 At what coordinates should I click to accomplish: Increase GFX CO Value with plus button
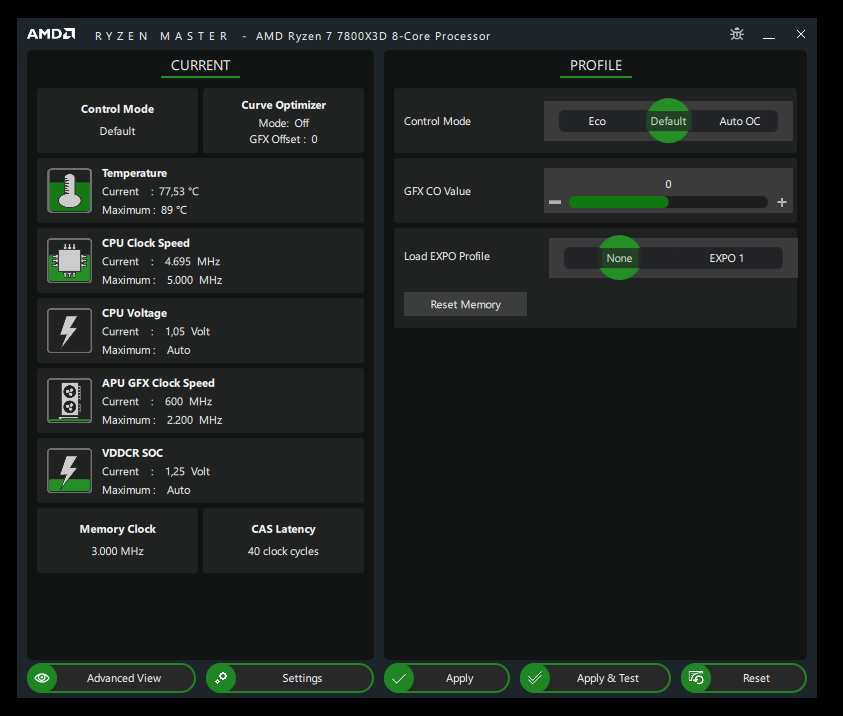point(782,203)
